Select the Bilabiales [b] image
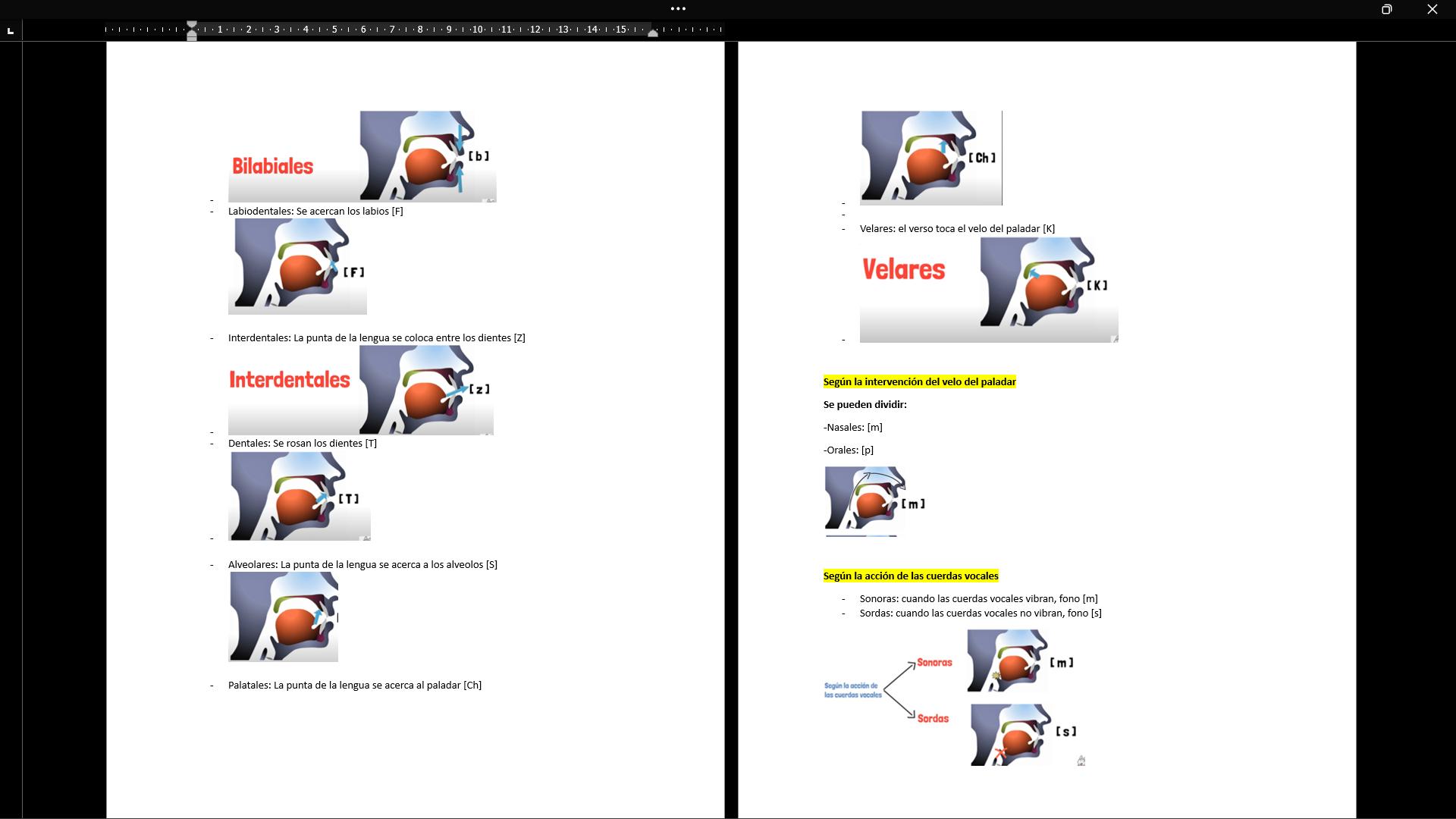This screenshot has width=1456, height=819. tap(362, 156)
